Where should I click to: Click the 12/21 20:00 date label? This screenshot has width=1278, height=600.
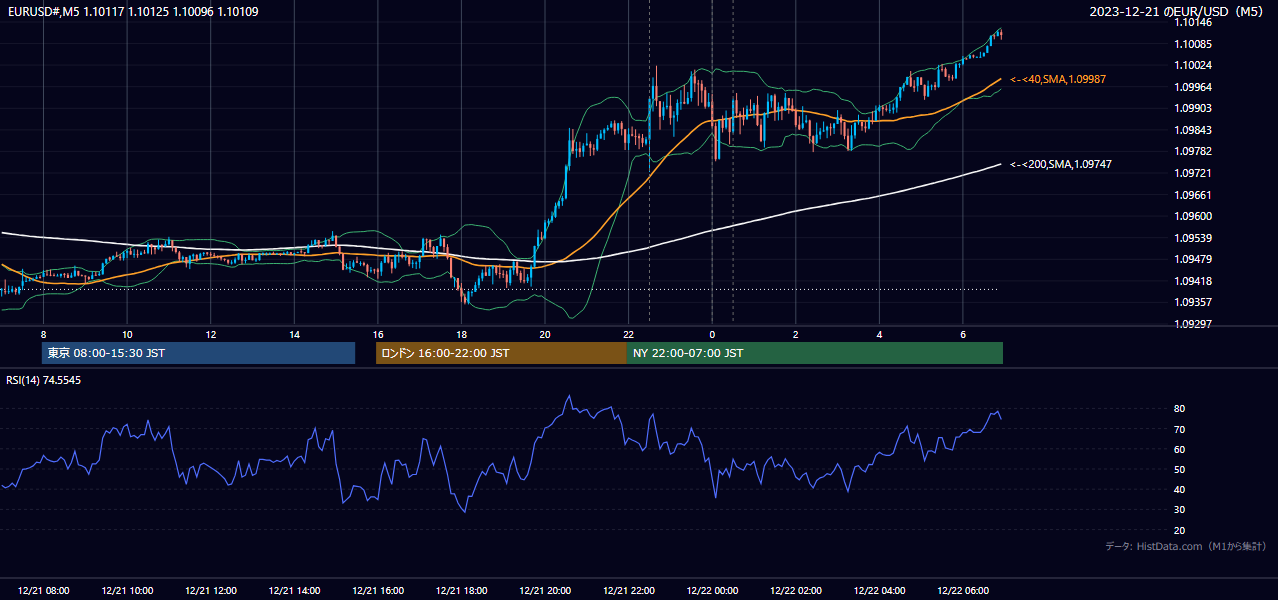545,591
